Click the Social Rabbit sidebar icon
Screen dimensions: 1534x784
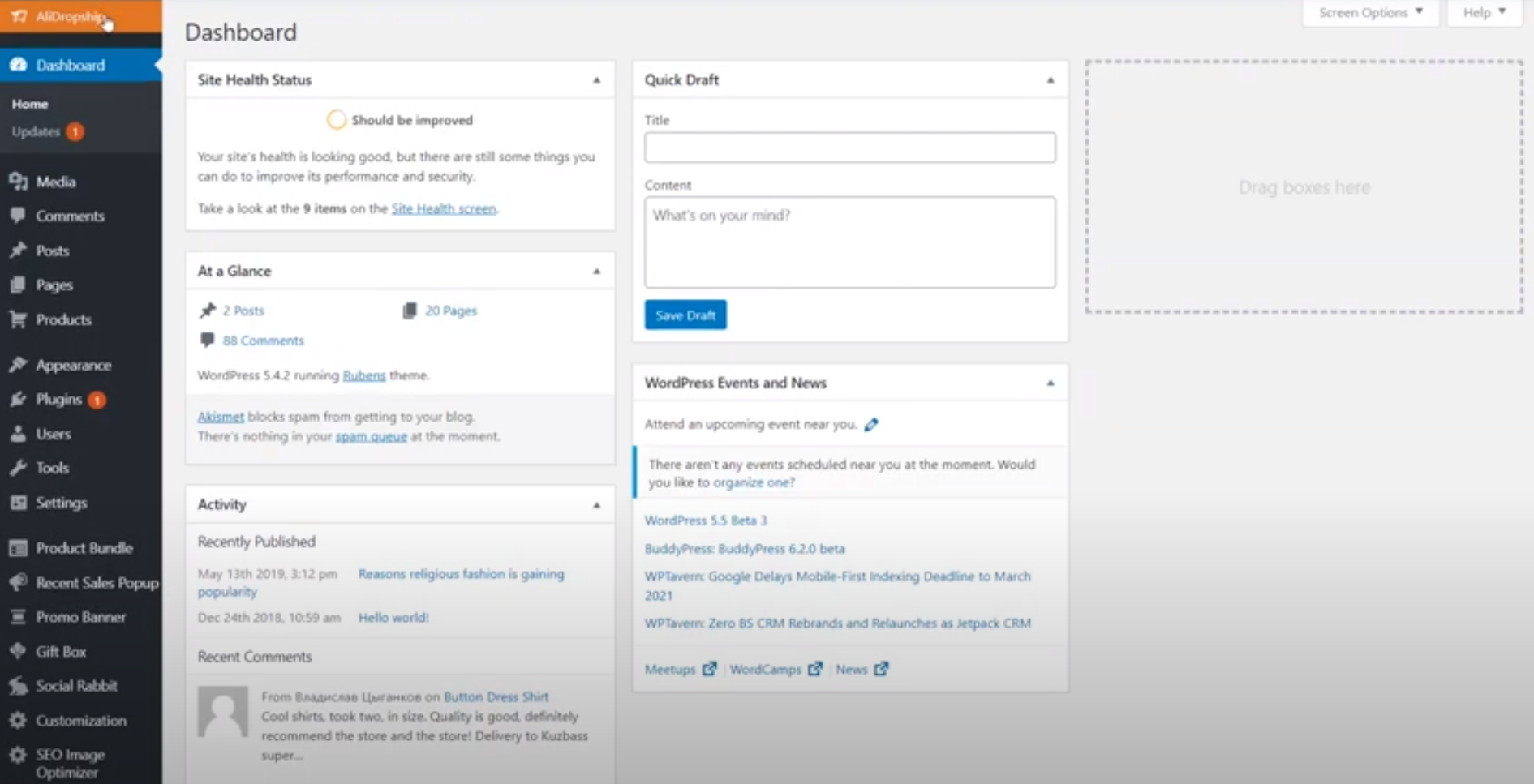pyautogui.click(x=18, y=686)
